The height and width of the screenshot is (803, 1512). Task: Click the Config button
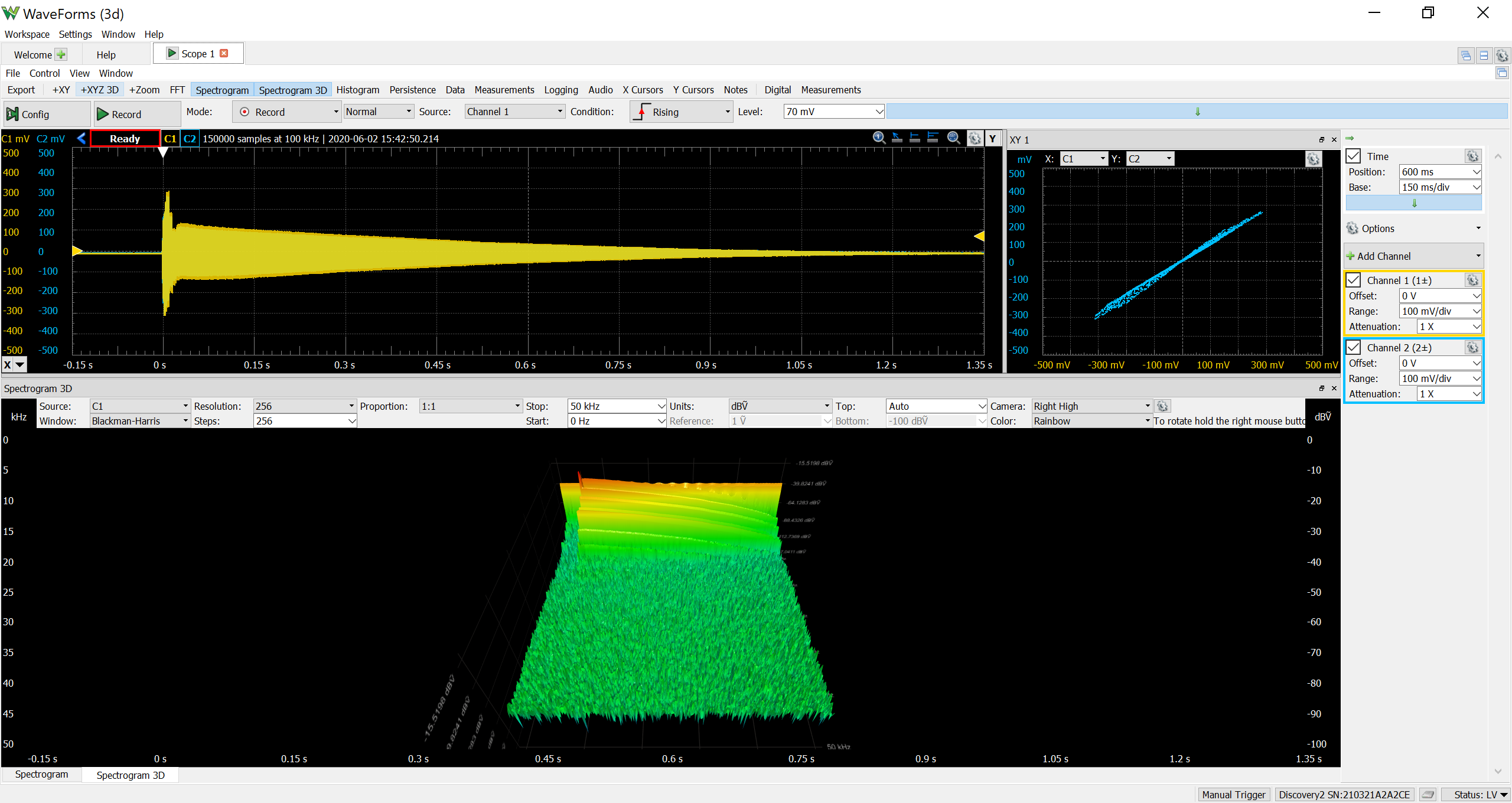pos(47,114)
